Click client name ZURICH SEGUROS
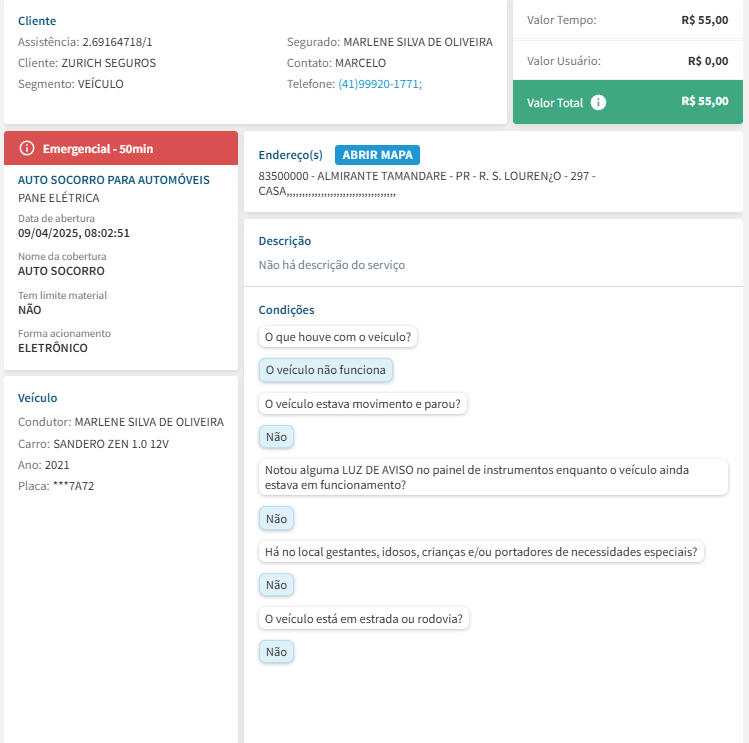The image size is (749, 743). click(x=108, y=63)
